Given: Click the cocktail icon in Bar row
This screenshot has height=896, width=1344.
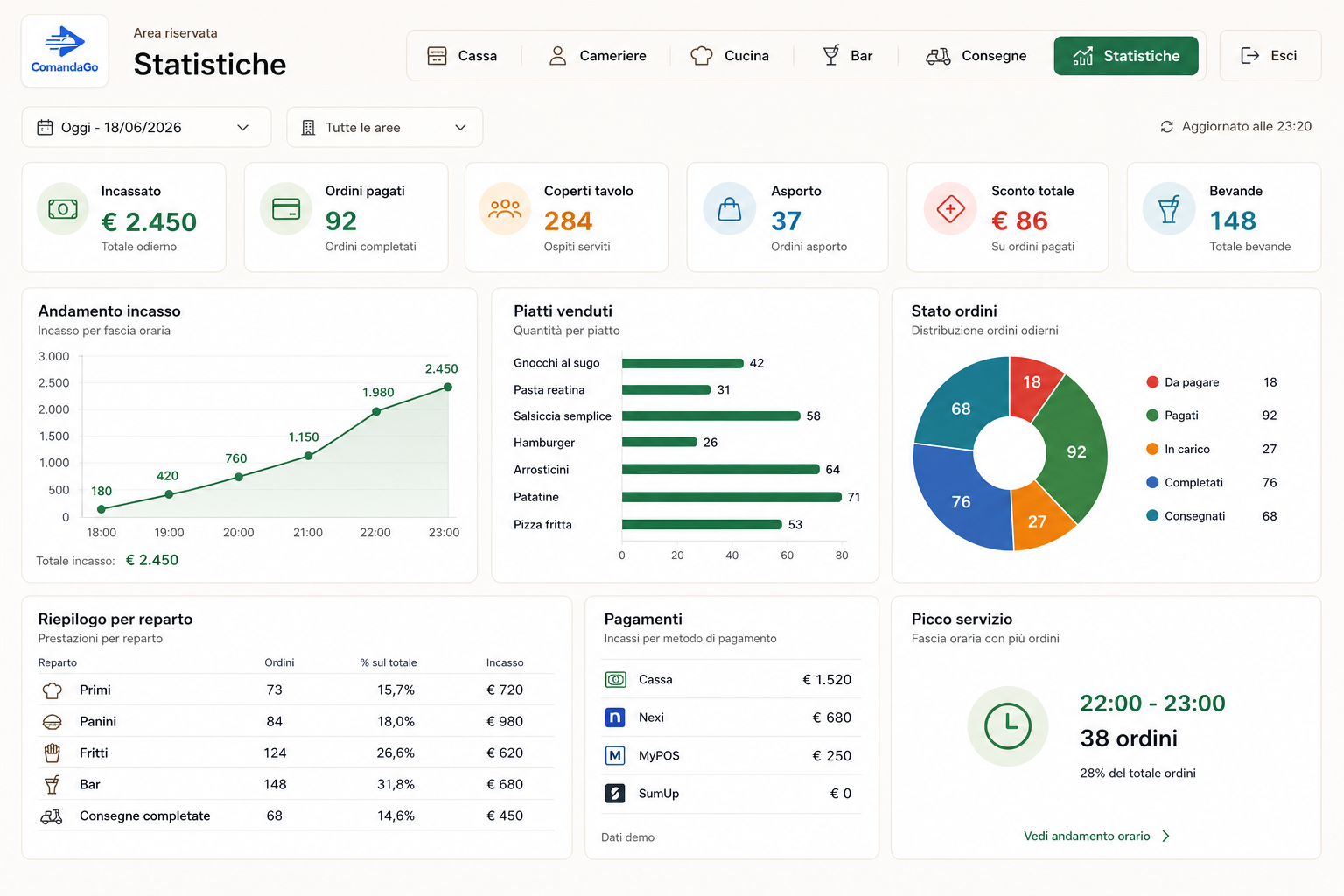Looking at the screenshot, I should click(x=52, y=784).
